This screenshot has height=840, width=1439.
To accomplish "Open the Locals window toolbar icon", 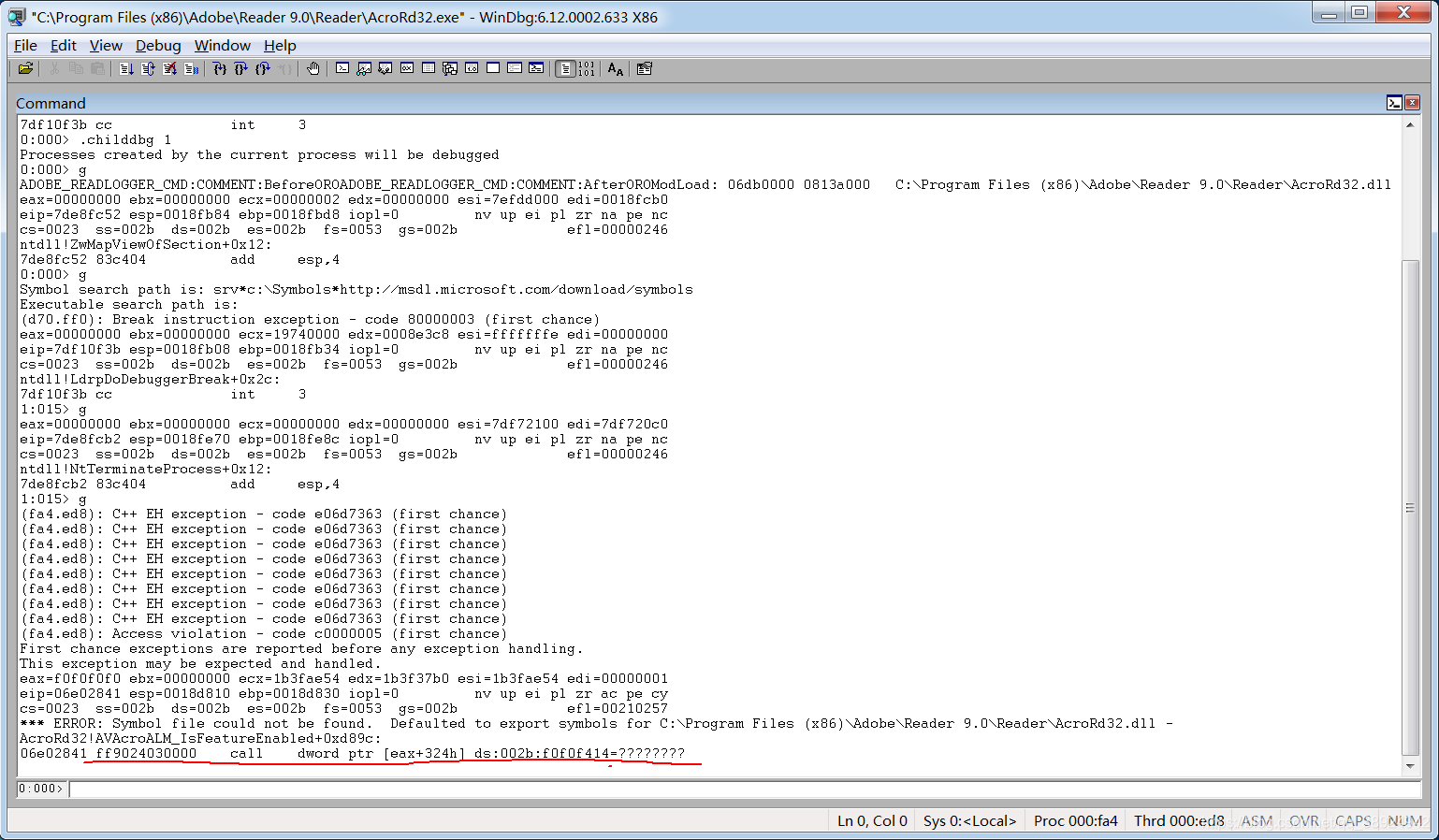I will [385, 68].
